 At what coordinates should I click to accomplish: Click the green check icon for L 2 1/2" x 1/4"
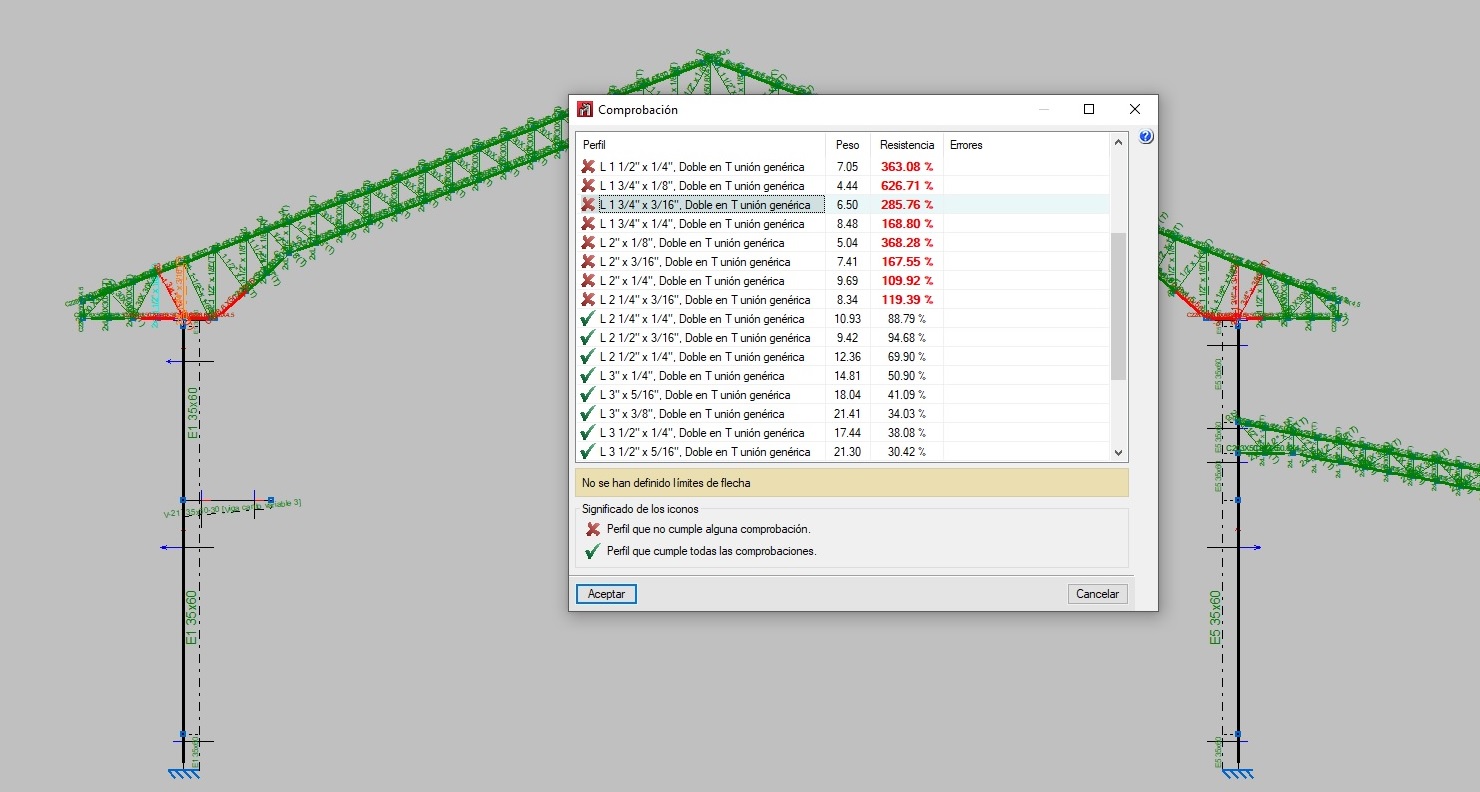588,357
